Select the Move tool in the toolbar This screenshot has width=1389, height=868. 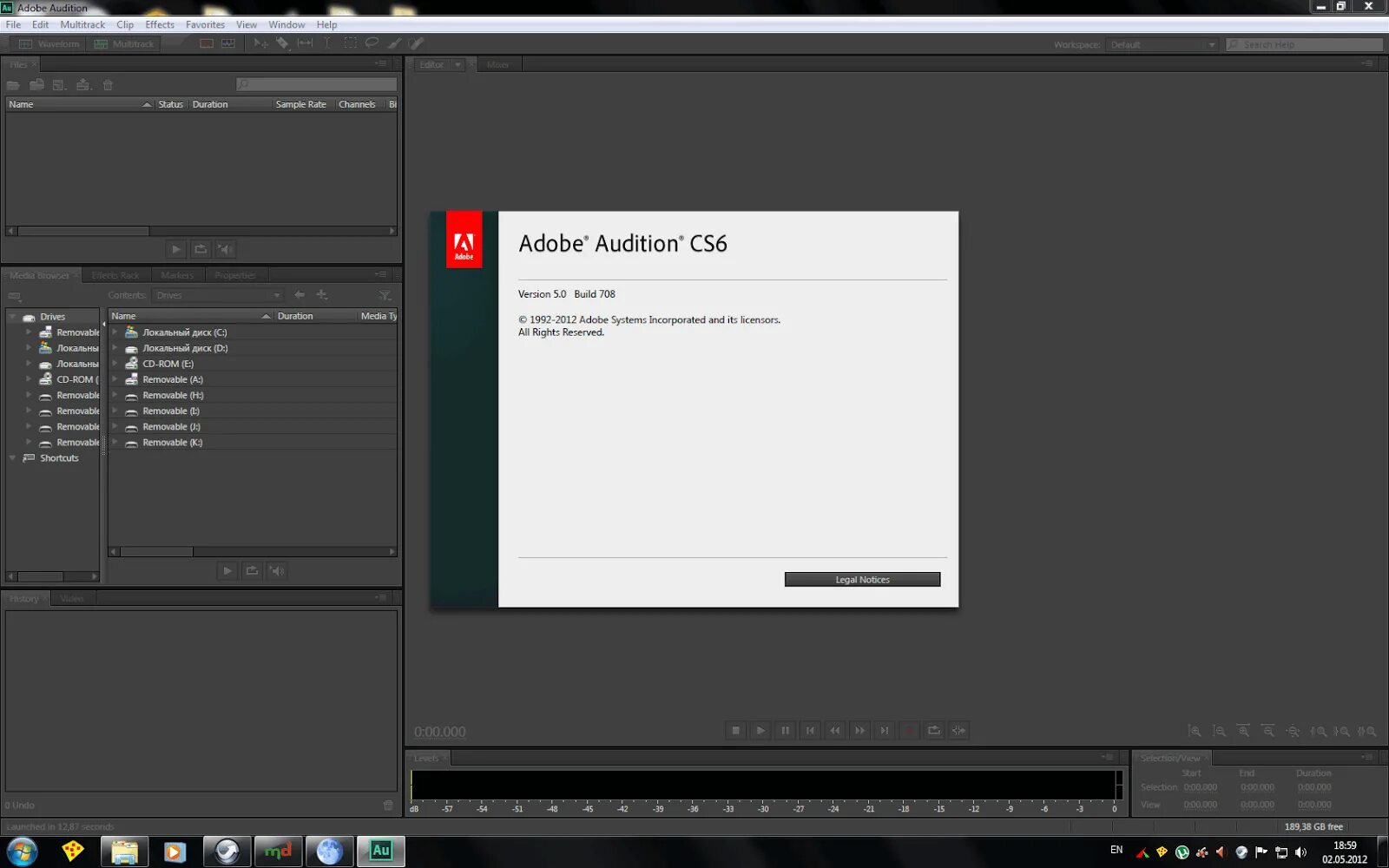click(x=260, y=43)
